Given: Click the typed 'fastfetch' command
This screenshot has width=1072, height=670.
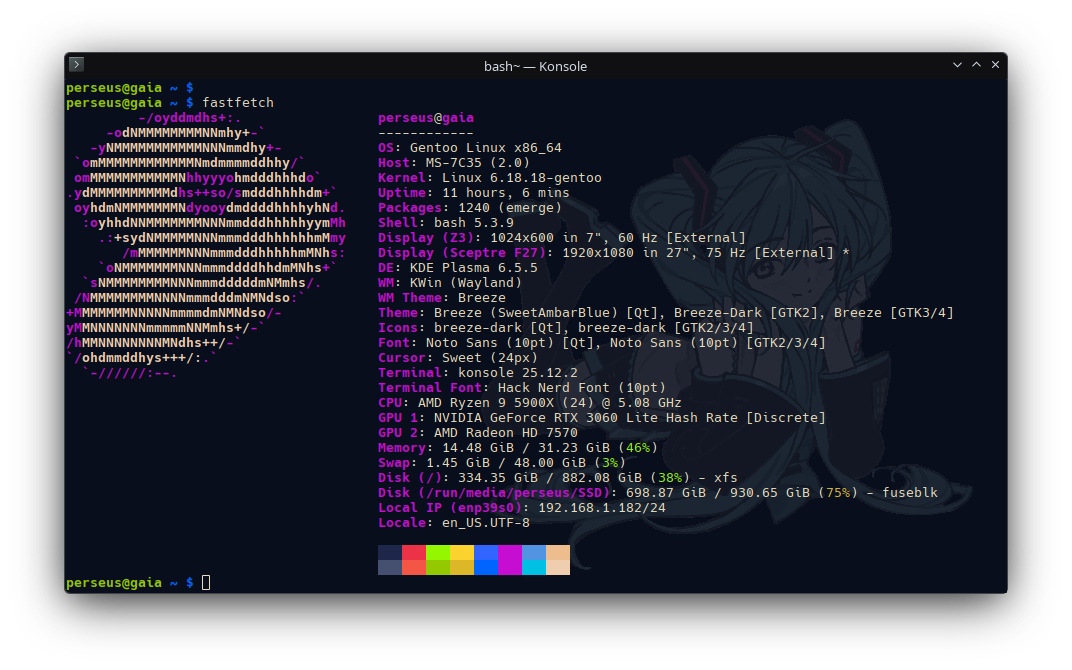Looking at the screenshot, I should pyautogui.click(x=238, y=103).
